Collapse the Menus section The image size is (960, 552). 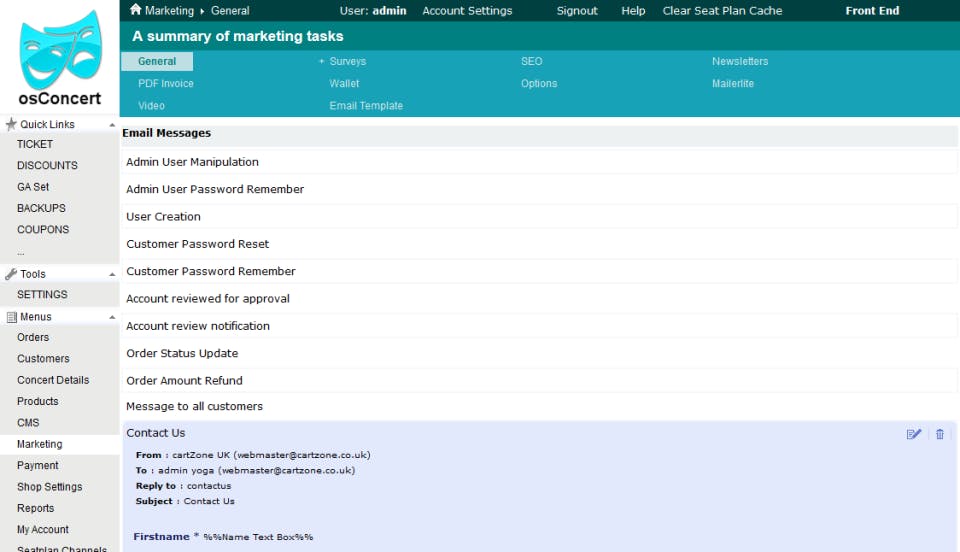tap(112, 317)
